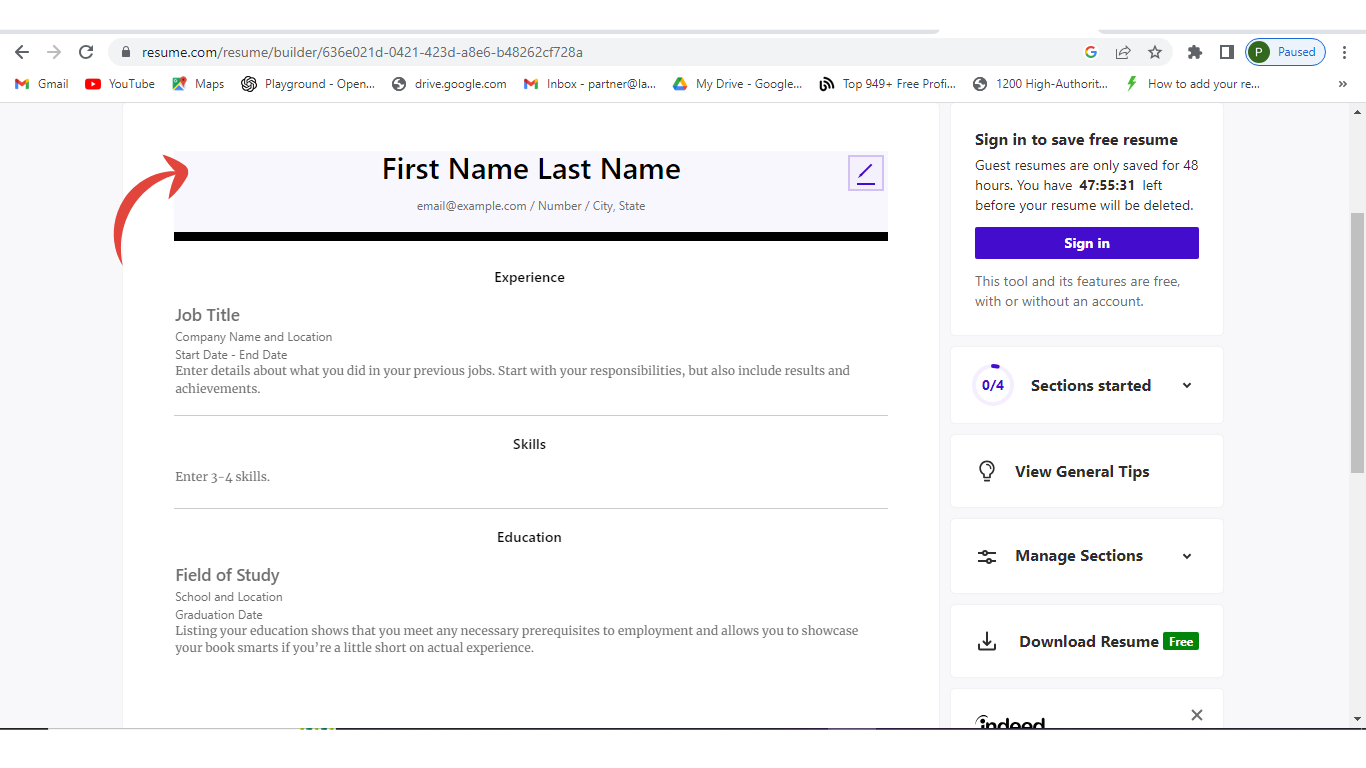1366x768 pixels.
Task: Click the share page icon in address bar
Action: (1123, 52)
